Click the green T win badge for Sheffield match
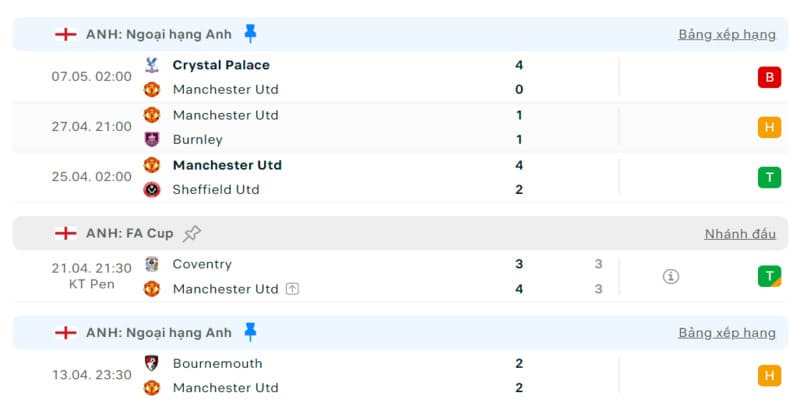The image size is (800, 400). pyautogui.click(x=769, y=177)
